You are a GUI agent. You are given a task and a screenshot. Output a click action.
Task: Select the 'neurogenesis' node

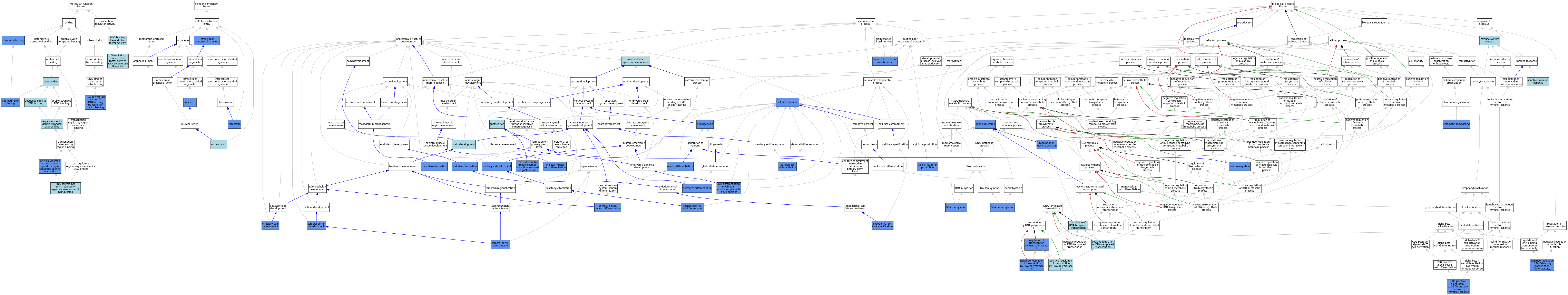(705, 124)
